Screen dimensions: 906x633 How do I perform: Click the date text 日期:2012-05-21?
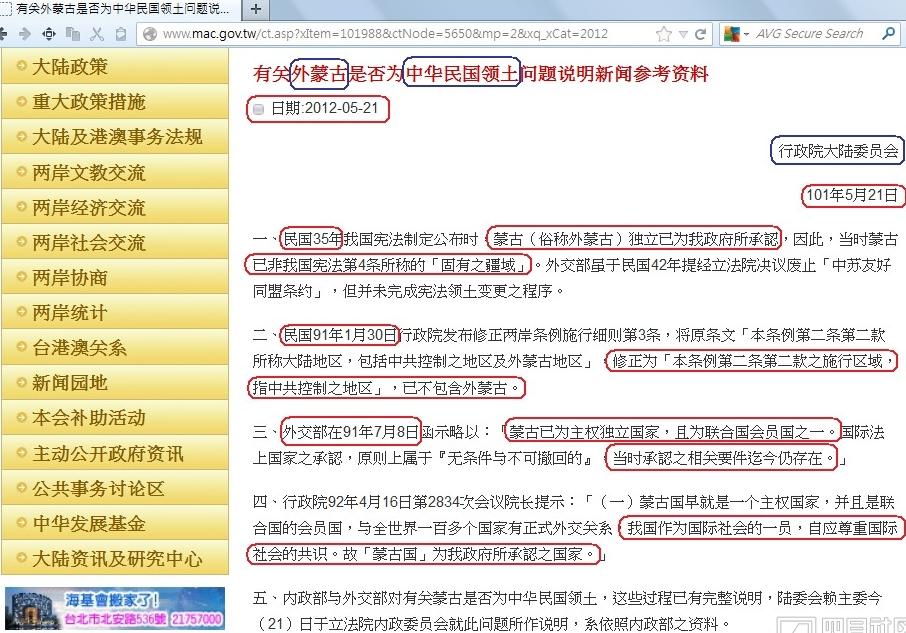point(324,109)
